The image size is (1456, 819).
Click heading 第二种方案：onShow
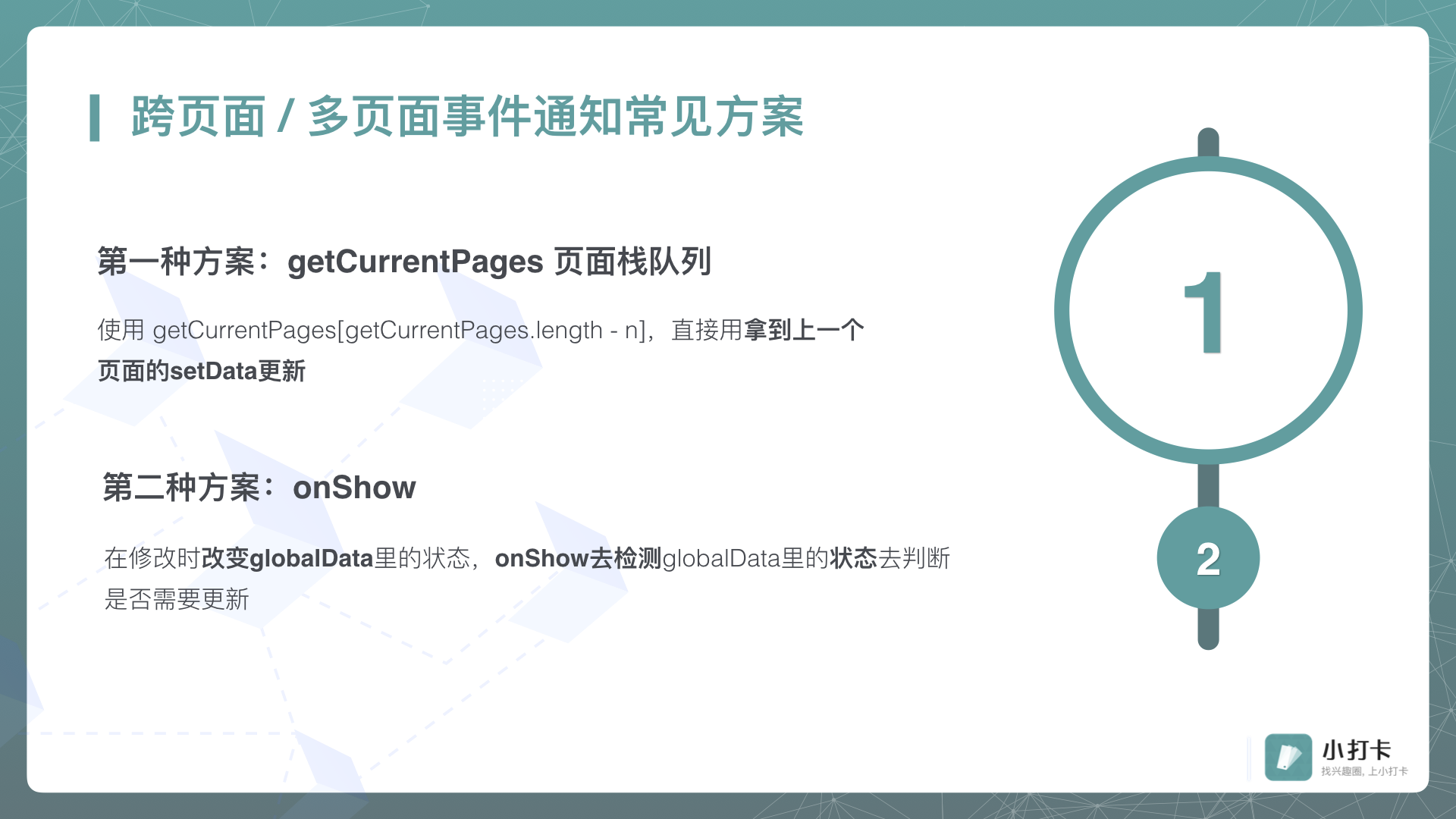[x=259, y=488]
